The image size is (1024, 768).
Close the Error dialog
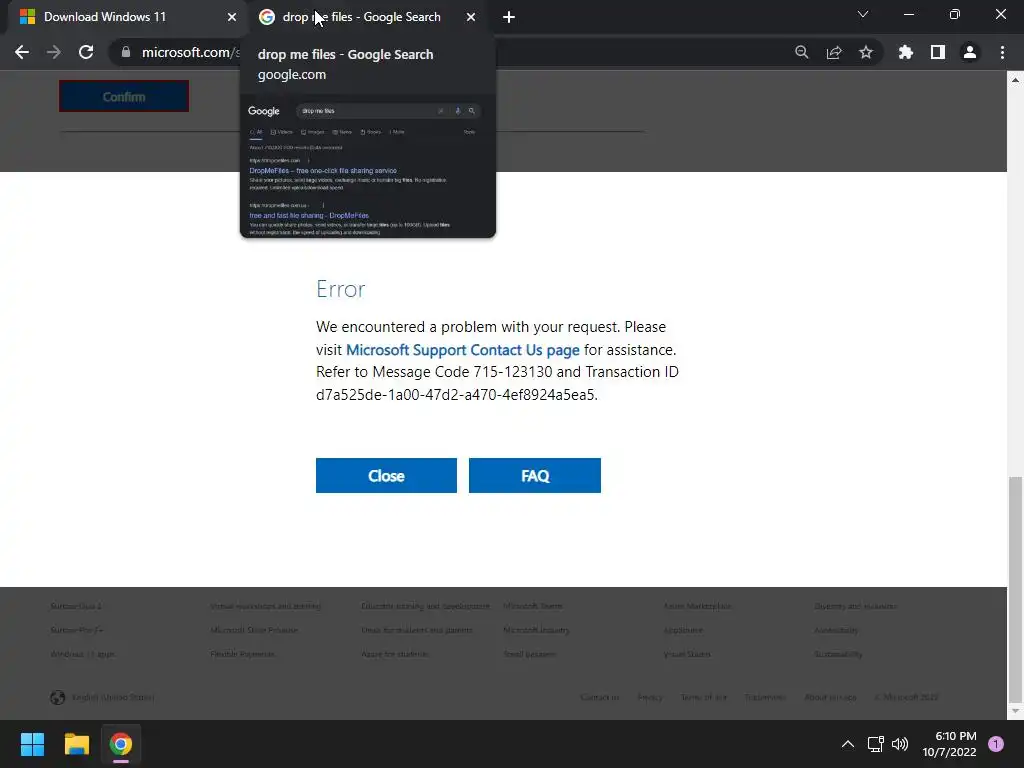point(386,475)
